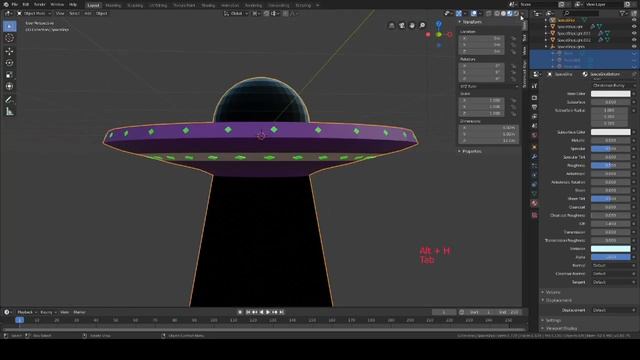
Task: Select the Move tool
Action: click(9, 51)
